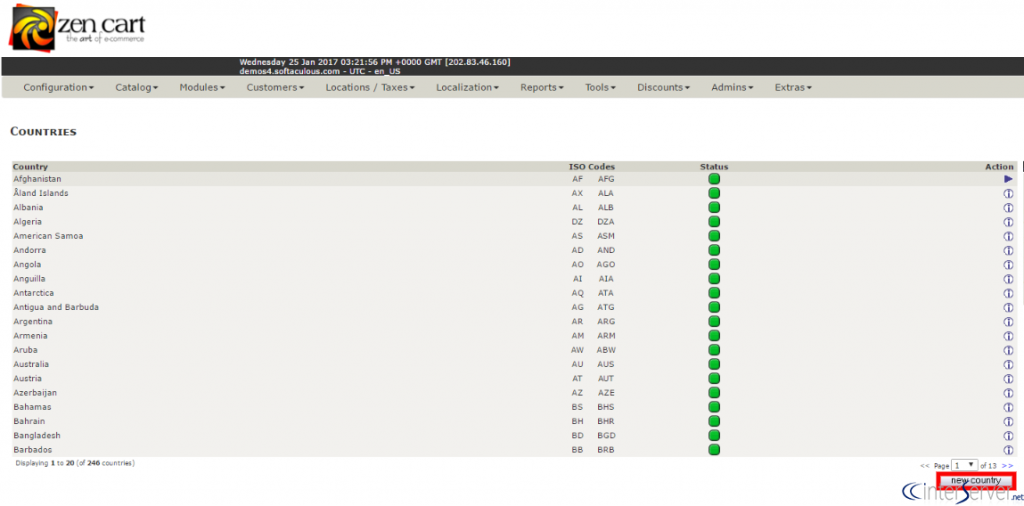This screenshot has height=506, width=1024.
Task: Select the Azerbaijan country name
Action: pyautogui.click(x=35, y=393)
